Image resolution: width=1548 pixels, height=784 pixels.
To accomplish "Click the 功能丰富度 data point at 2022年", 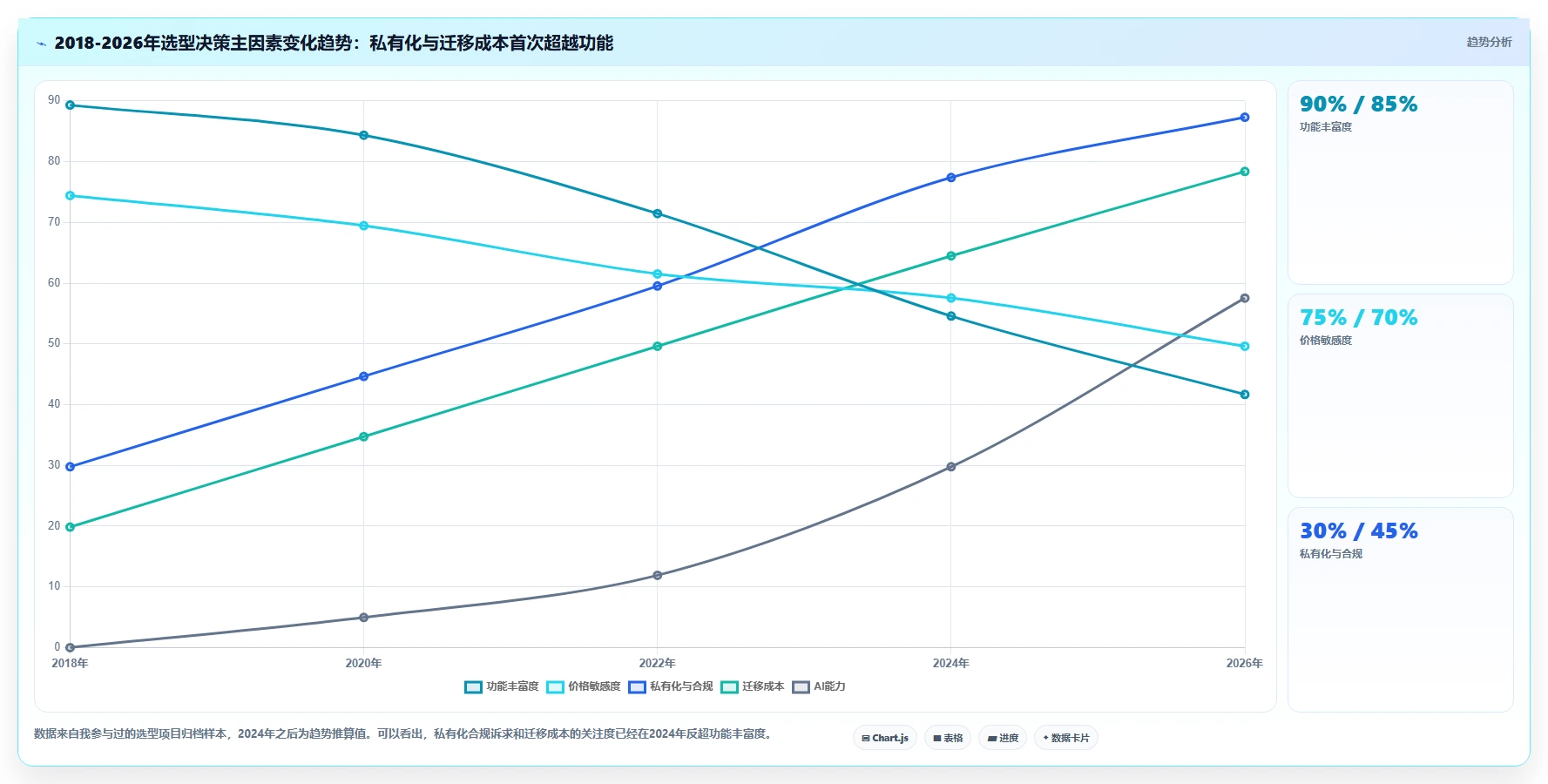I will [658, 213].
